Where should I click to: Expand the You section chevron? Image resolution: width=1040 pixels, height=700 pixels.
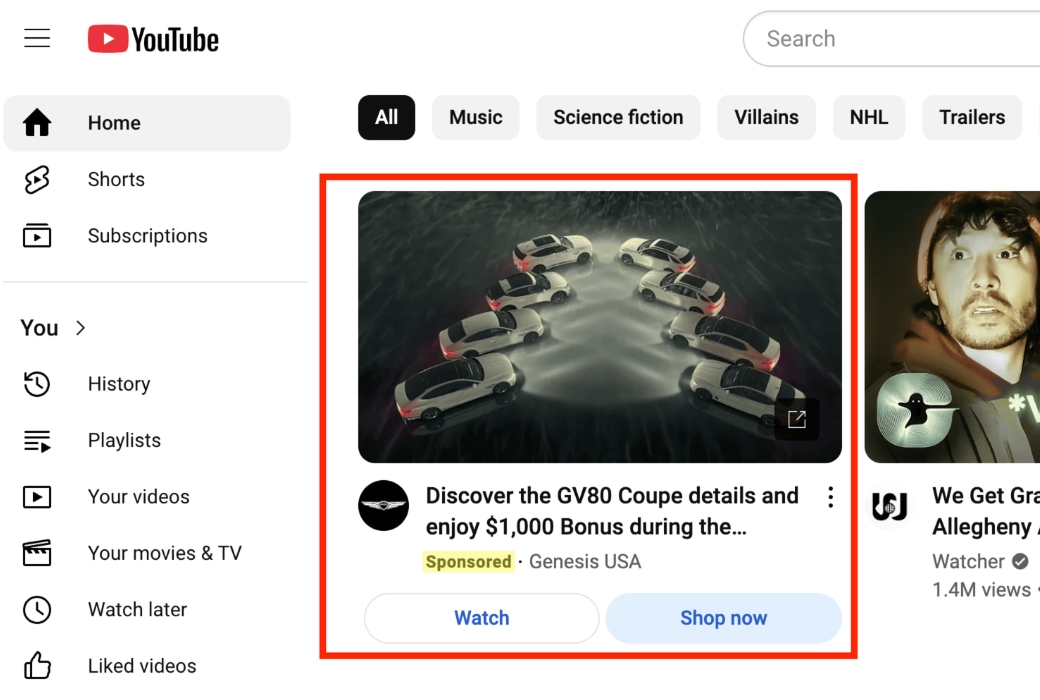[x=81, y=328]
